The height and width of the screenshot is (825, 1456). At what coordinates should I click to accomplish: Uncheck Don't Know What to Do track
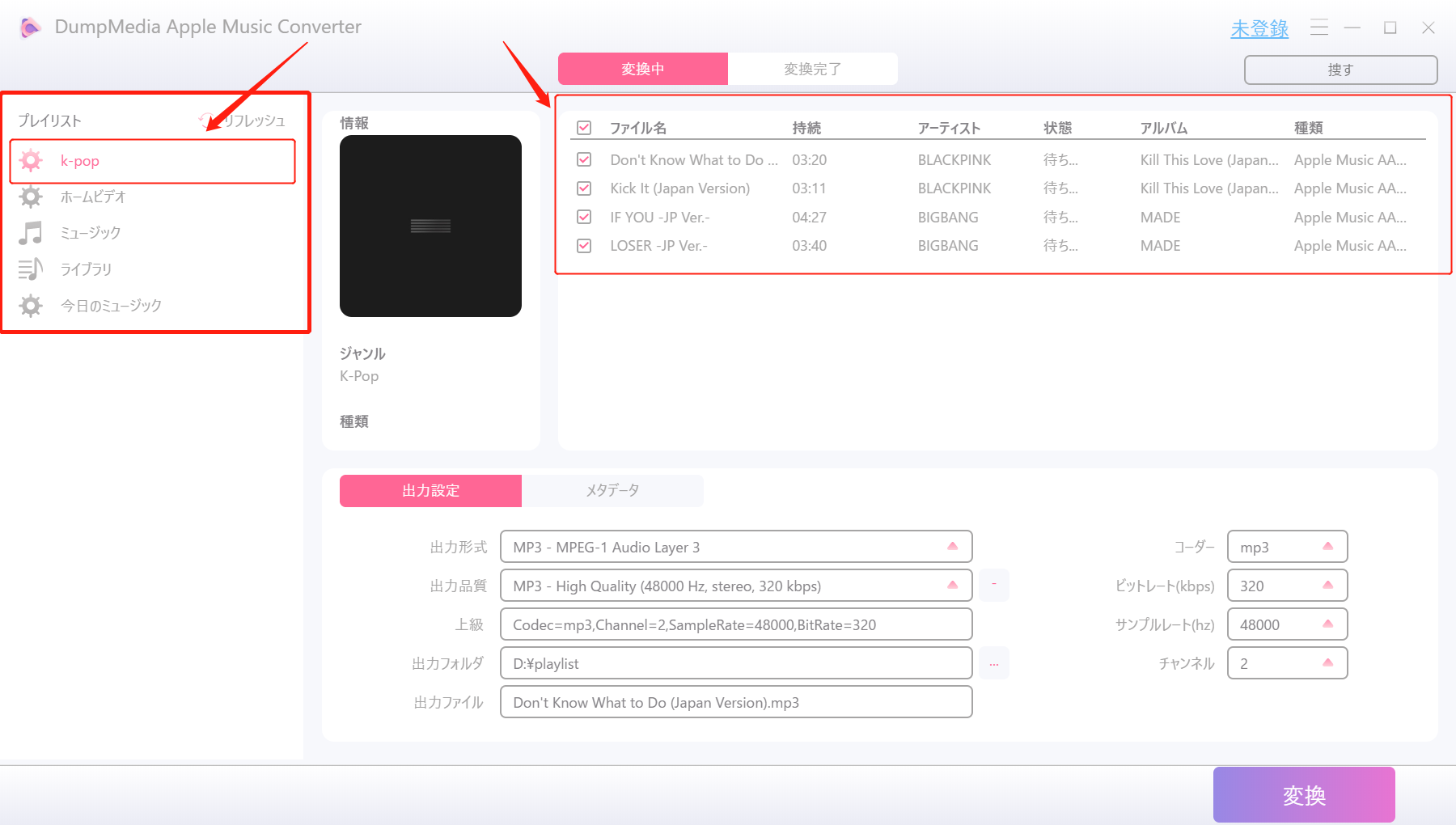pyautogui.click(x=584, y=159)
